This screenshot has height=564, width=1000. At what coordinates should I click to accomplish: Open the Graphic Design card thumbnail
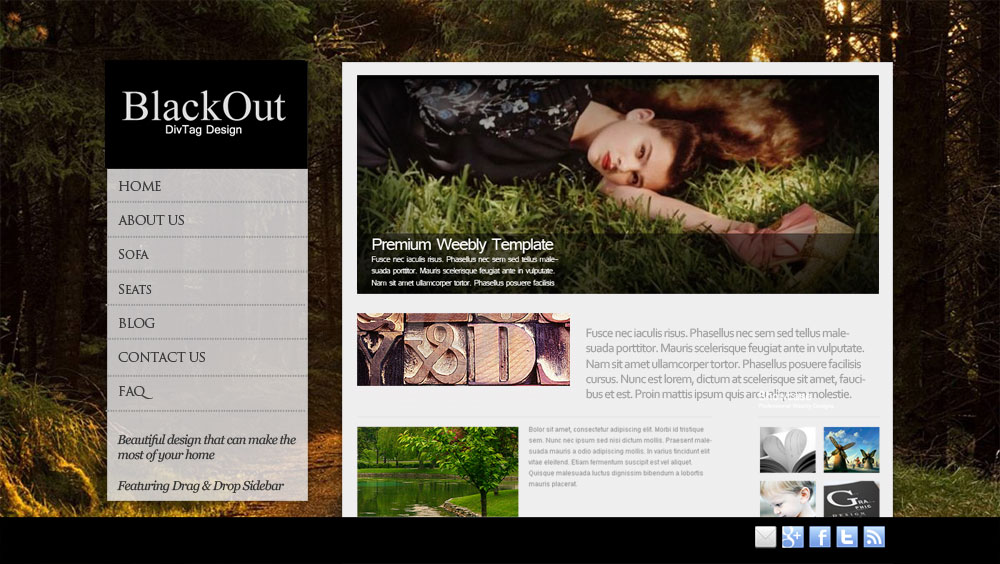[851, 498]
